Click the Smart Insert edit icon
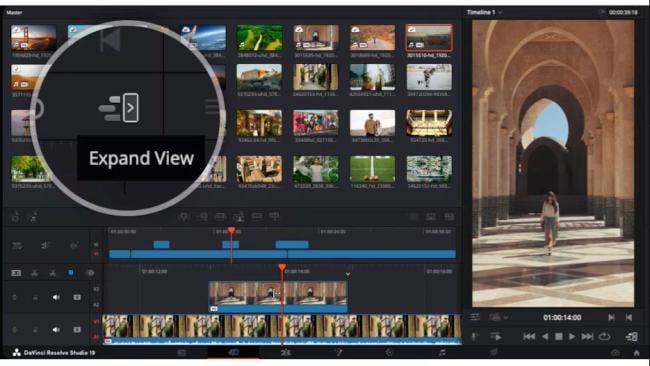The width and height of the screenshot is (650, 366). pyautogui.click(x=183, y=217)
